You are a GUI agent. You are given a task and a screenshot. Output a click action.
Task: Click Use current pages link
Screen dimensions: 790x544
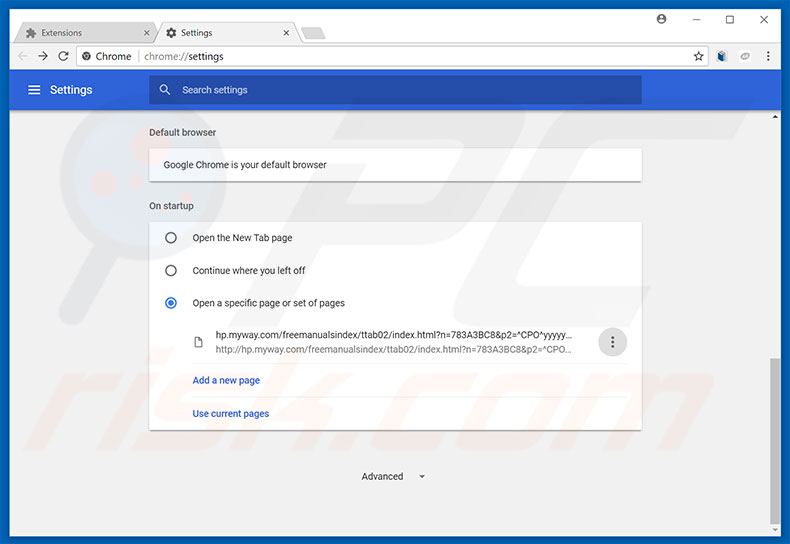(231, 414)
